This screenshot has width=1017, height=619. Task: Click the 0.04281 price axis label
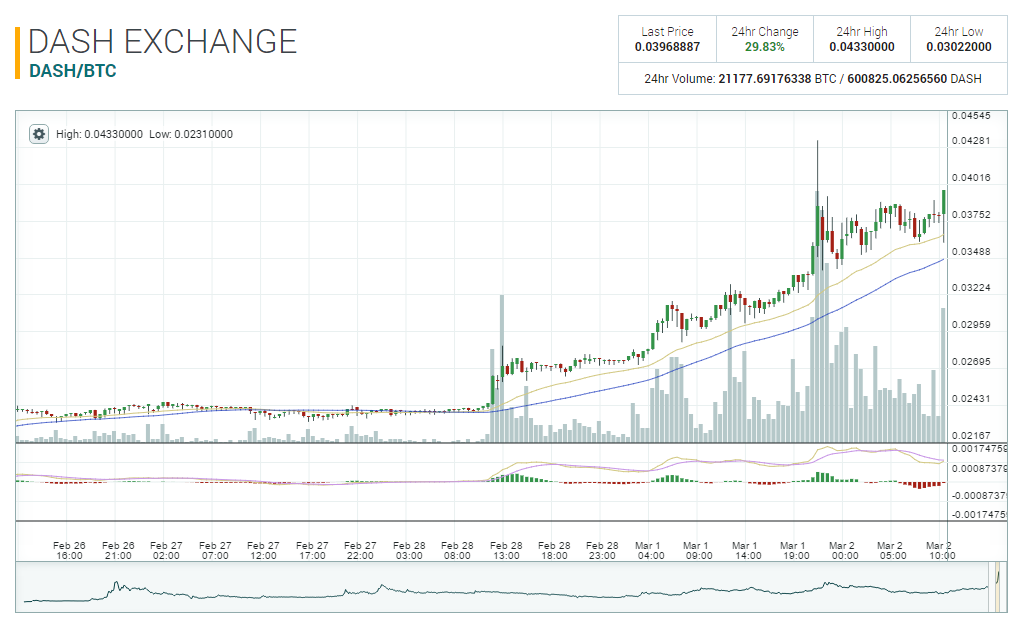coord(970,141)
